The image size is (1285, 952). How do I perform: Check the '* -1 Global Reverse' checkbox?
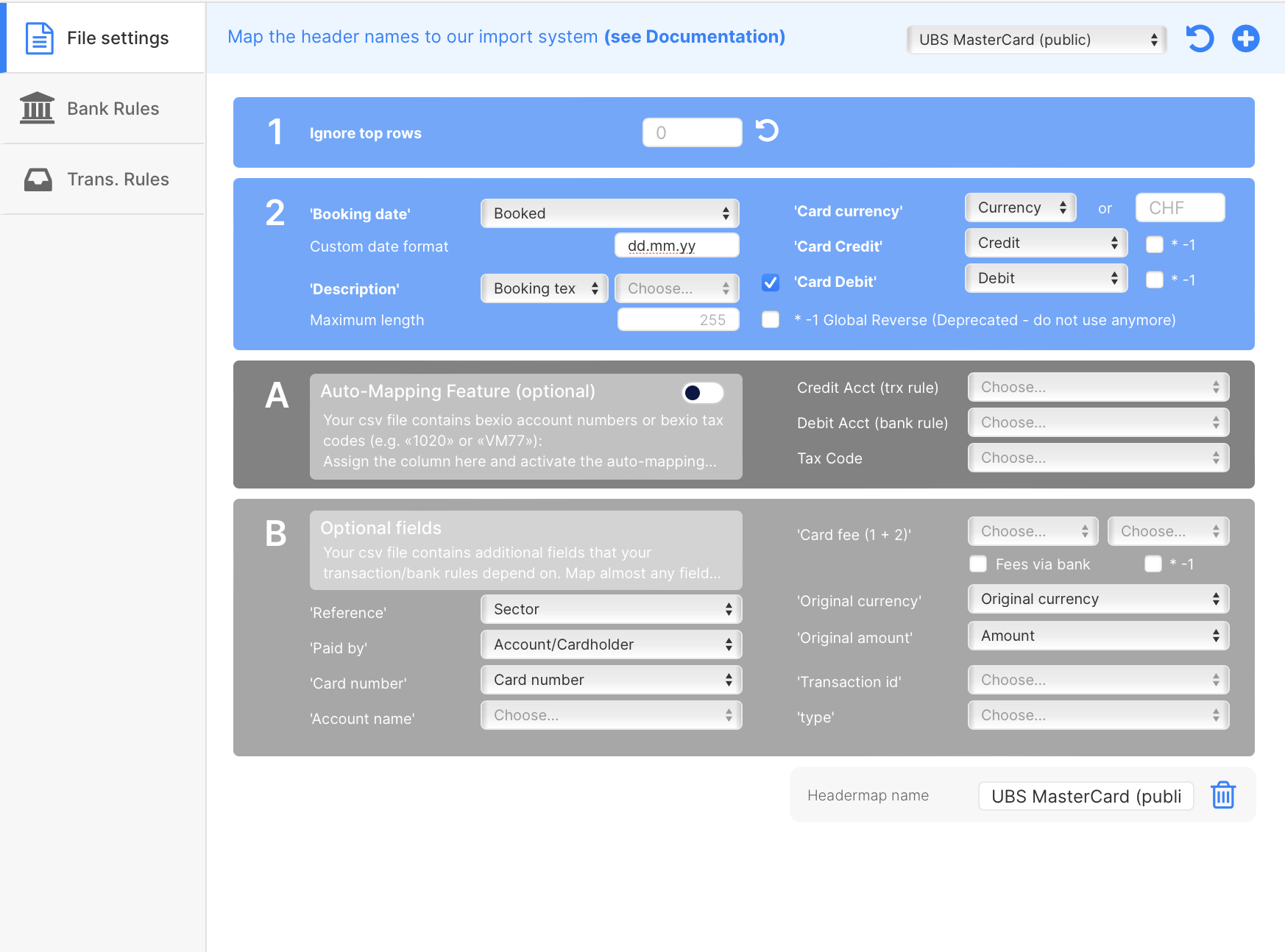(x=770, y=319)
